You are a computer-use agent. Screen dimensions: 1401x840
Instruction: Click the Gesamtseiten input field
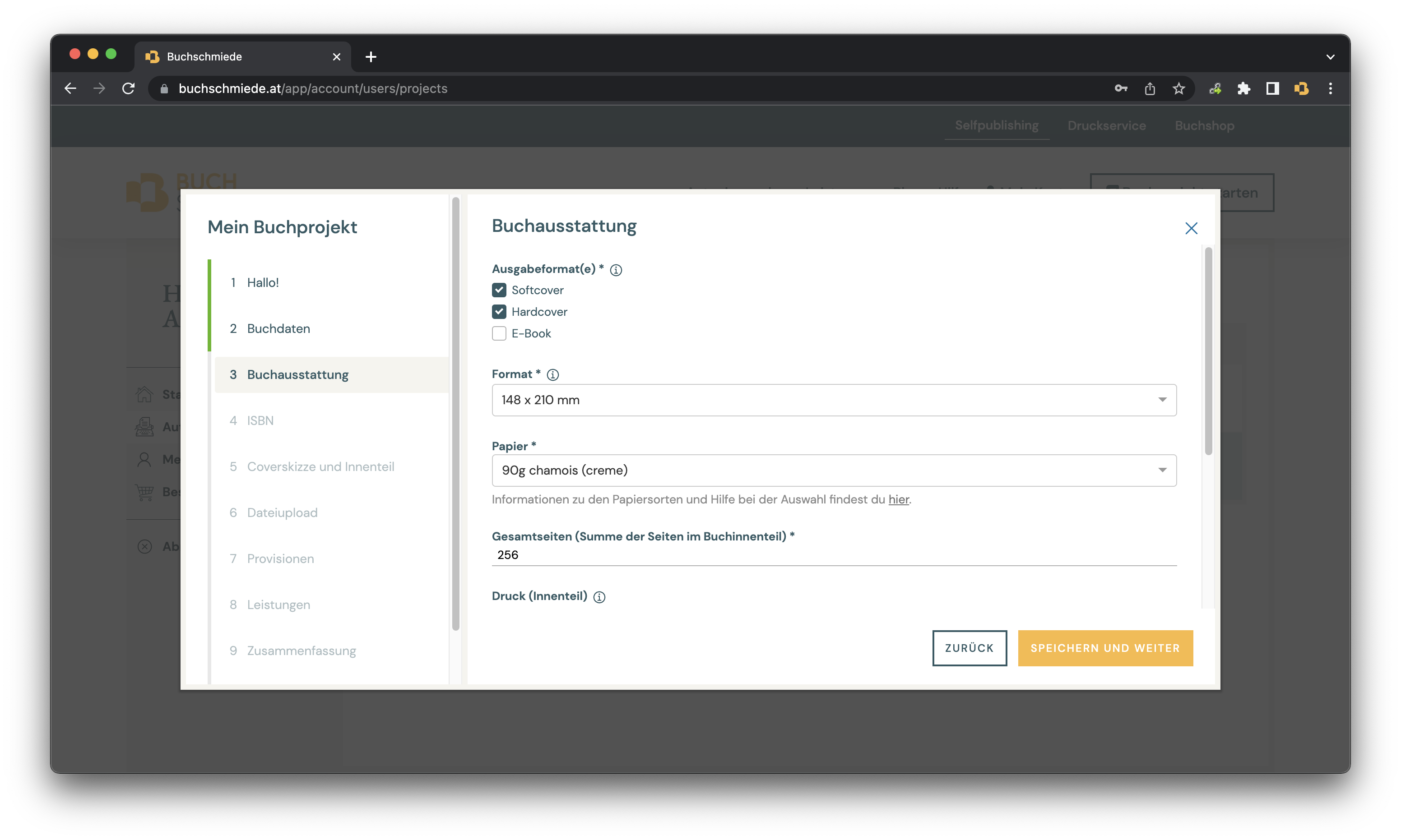[x=834, y=555]
